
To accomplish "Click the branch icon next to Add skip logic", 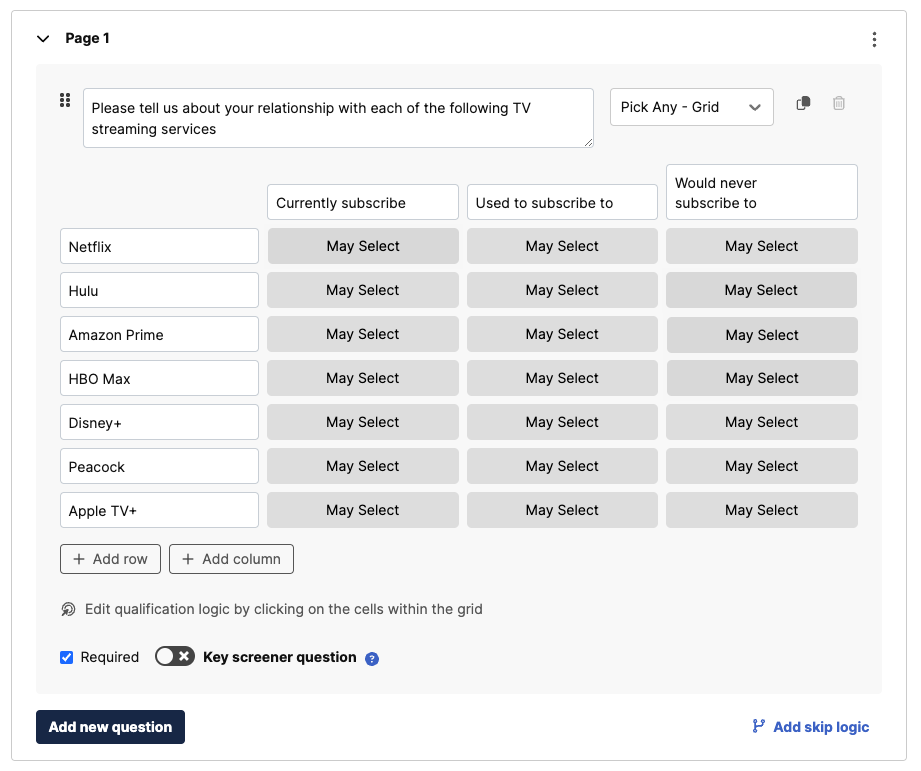I will [757, 727].
